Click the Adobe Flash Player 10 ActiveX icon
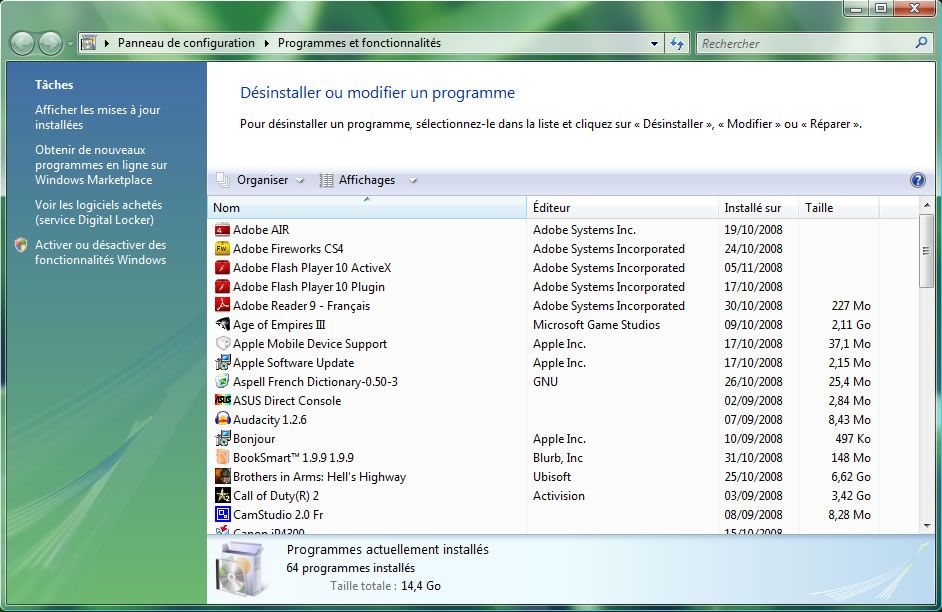Screen dimensions: 942x612 pos(222,268)
